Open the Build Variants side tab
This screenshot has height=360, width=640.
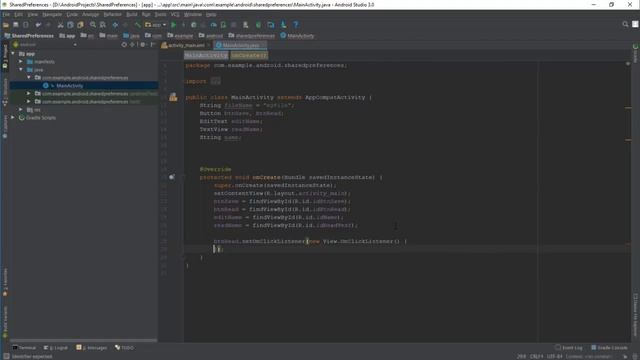coord(5,322)
